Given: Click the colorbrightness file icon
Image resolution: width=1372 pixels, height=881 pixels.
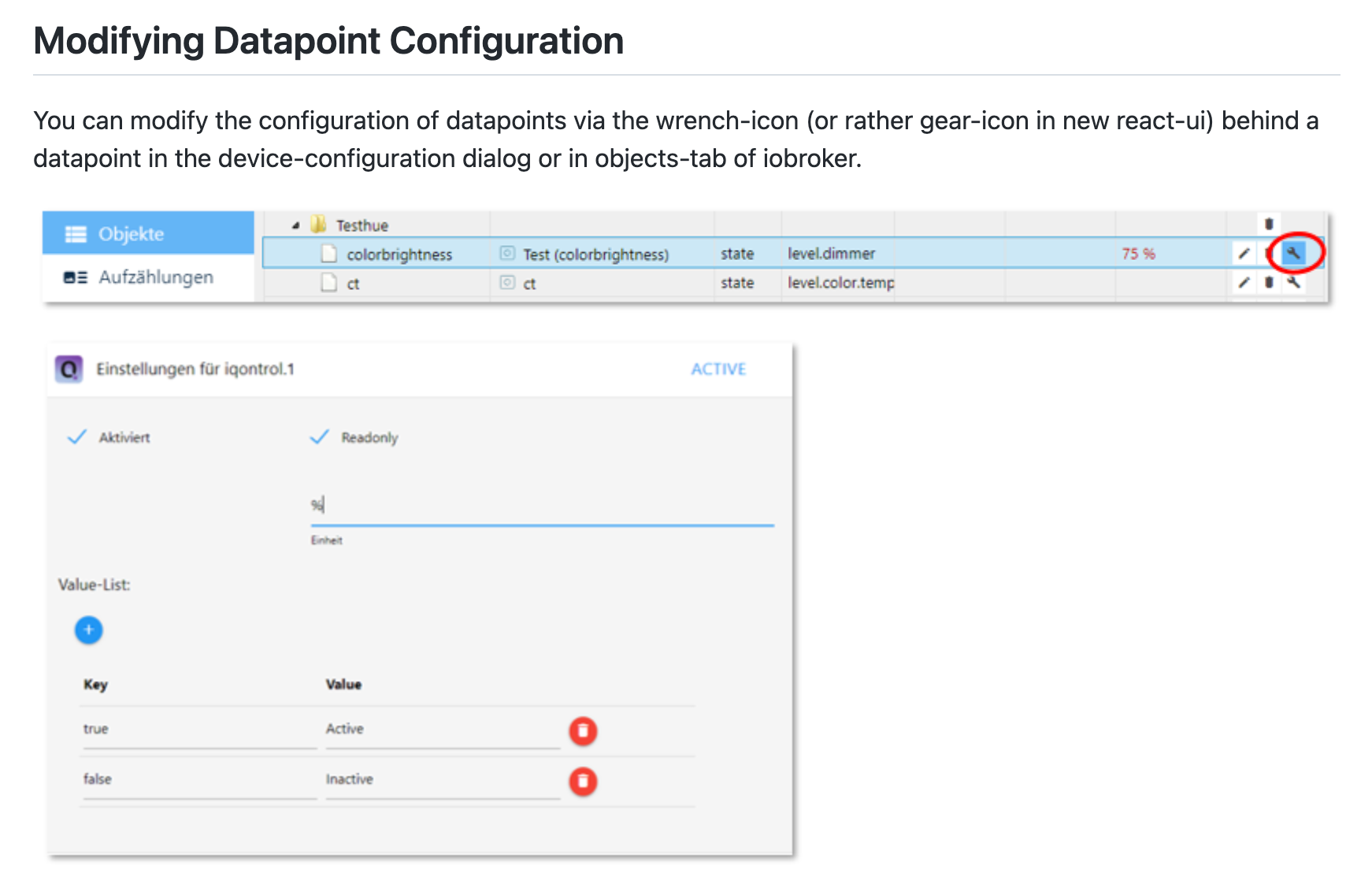Looking at the screenshot, I should point(329,254).
